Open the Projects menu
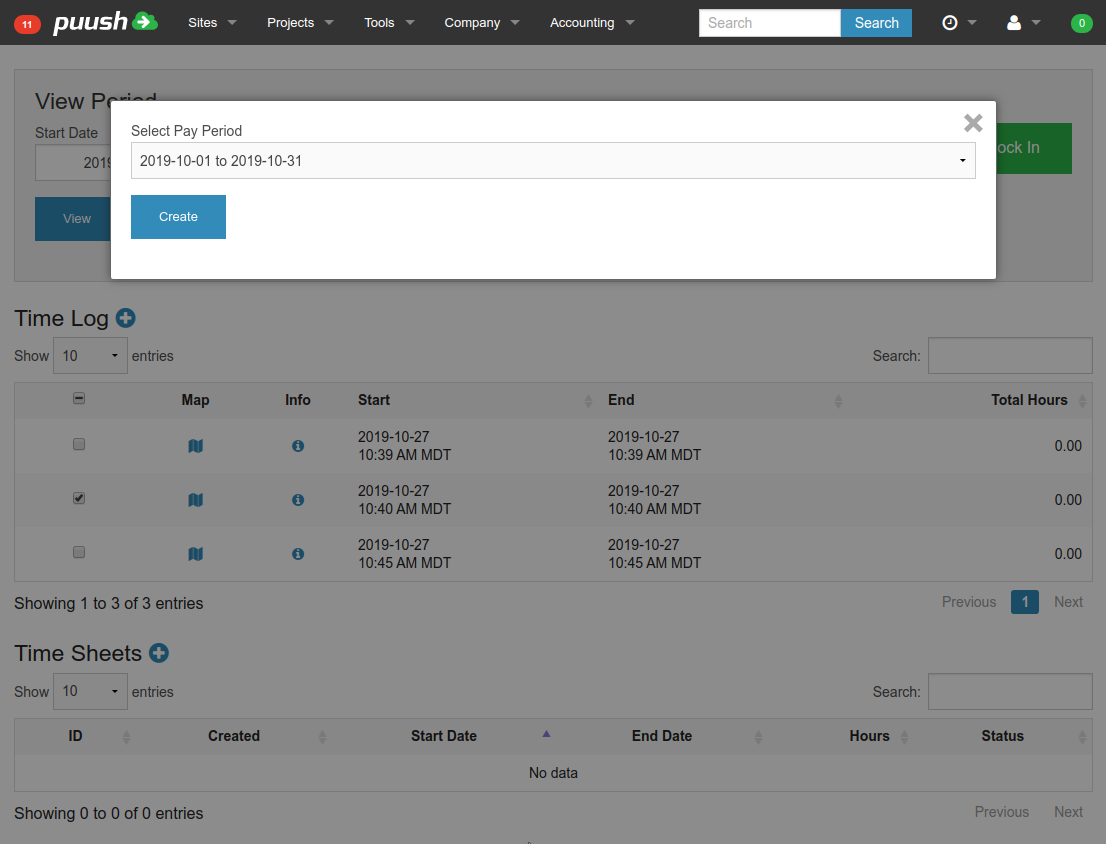The width and height of the screenshot is (1106, 844). (x=300, y=23)
